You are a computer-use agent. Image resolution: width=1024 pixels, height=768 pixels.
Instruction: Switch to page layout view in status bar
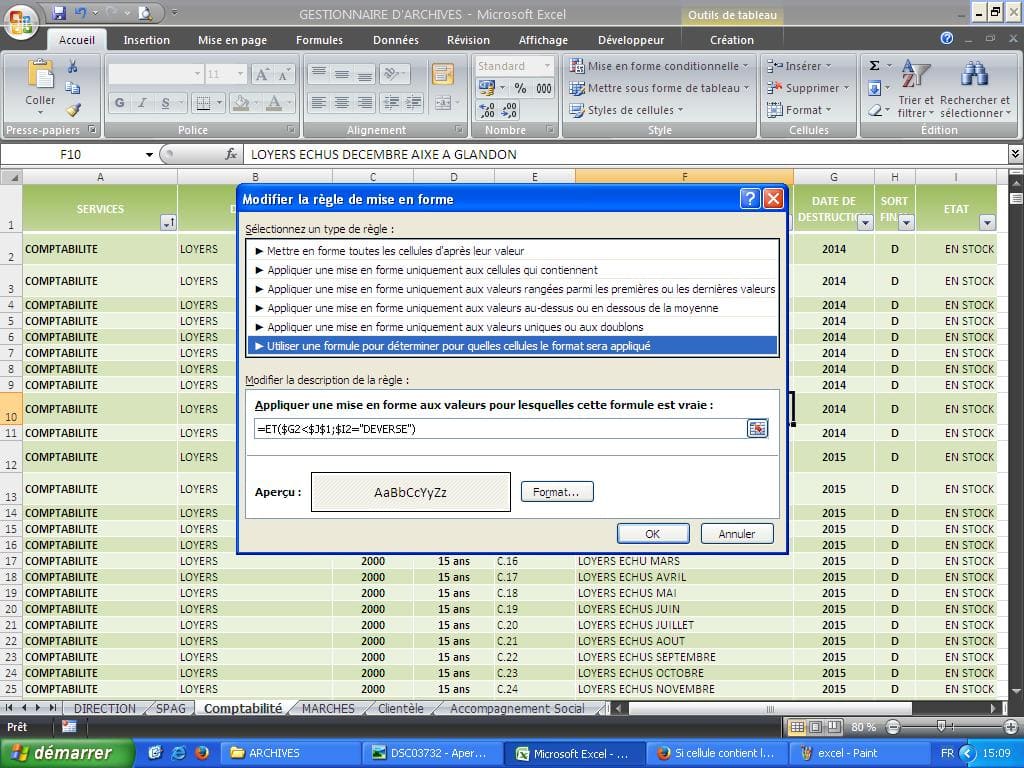813,727
